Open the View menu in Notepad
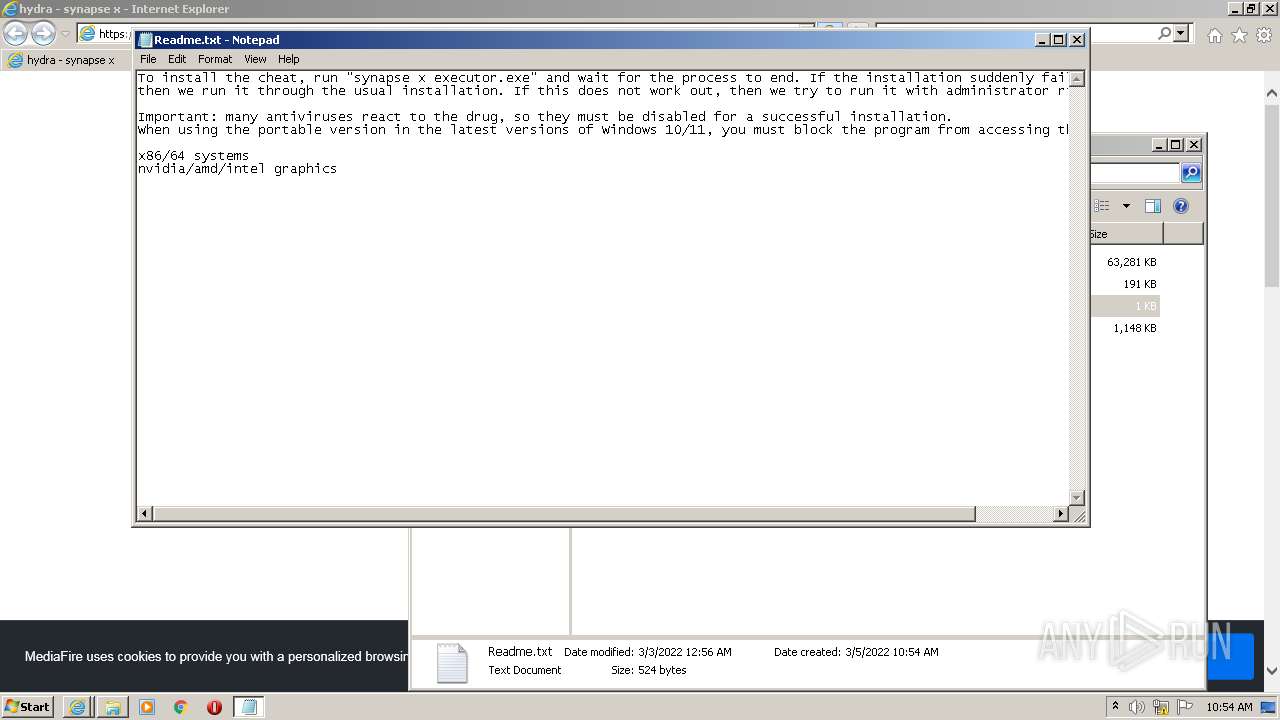1280x720 pixels. pos(255,59)
